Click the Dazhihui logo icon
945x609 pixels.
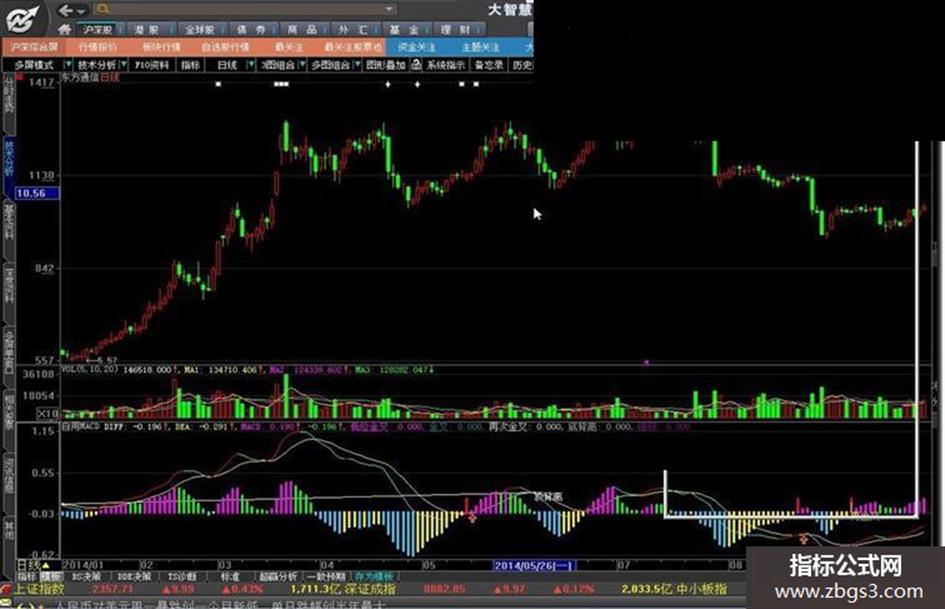click(23, 18)
